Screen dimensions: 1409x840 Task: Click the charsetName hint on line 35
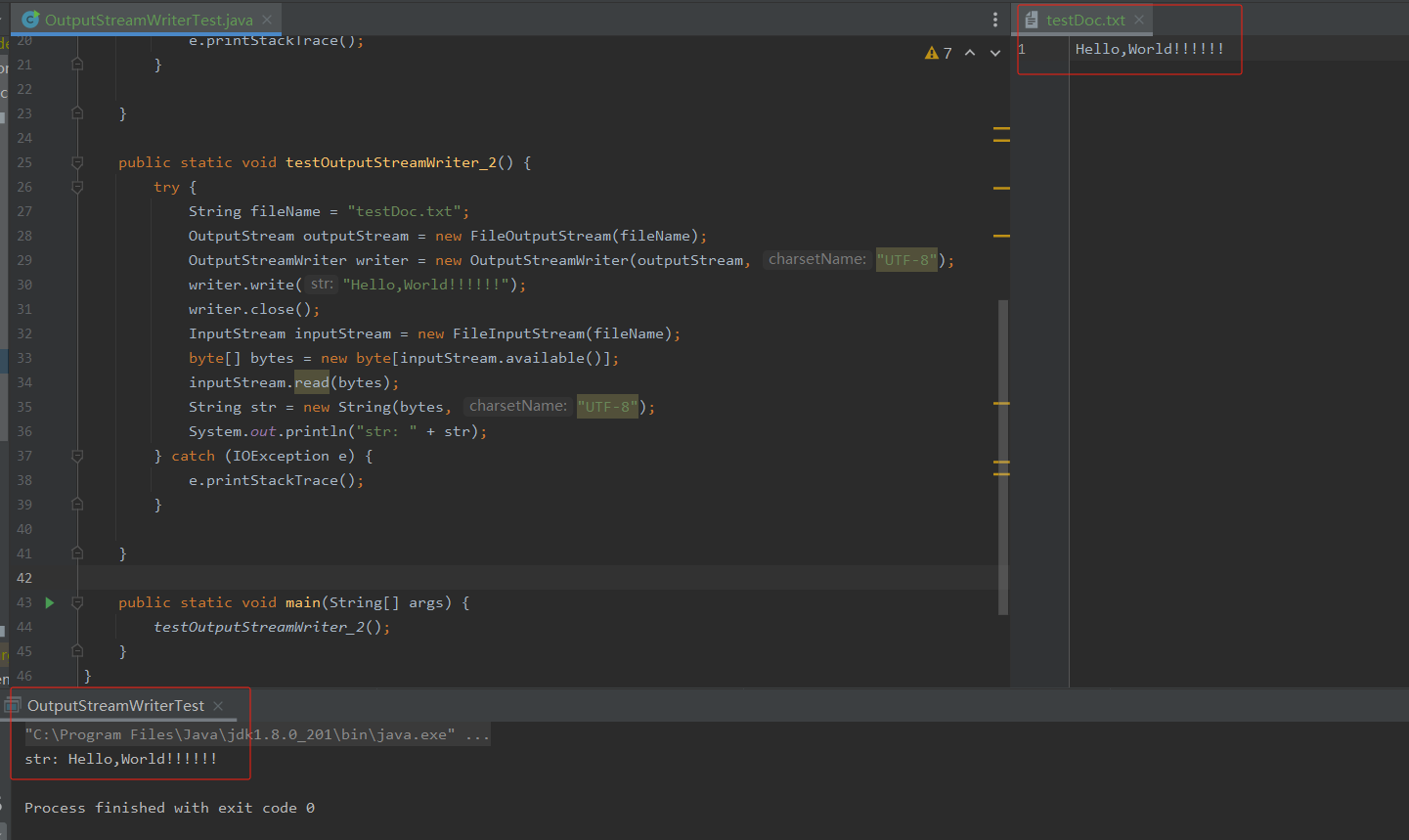click(518, 406)
